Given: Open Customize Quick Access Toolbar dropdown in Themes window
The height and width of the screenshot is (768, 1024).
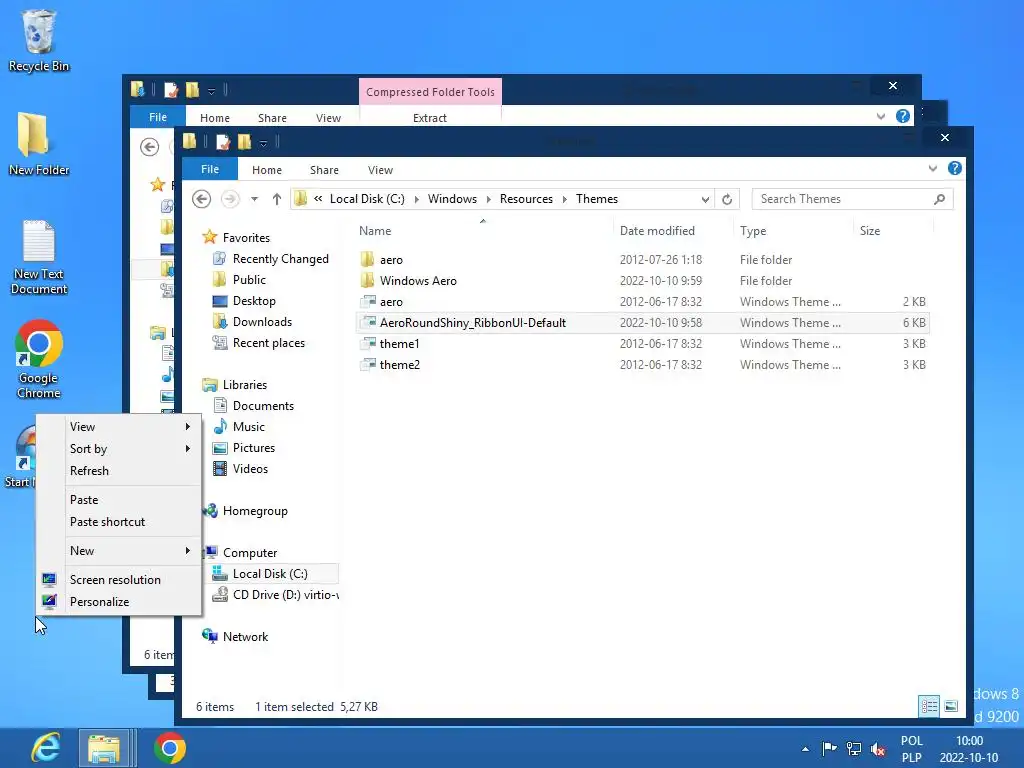Looking at the screenshot, I should point(263,142).
